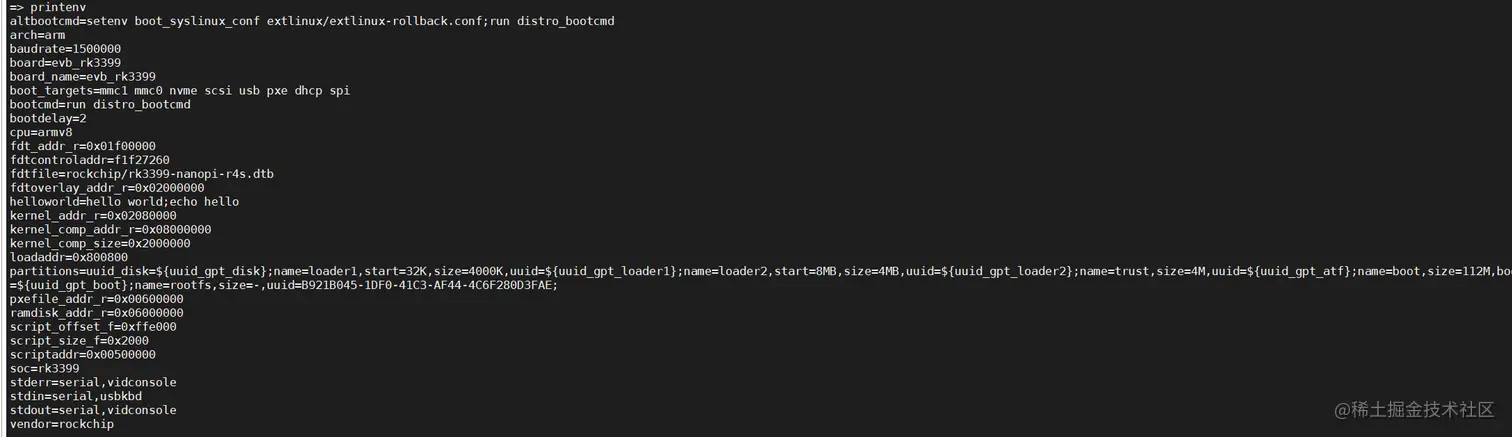The height and width of the screenshot is (437, 1512).
Task: Click the arch=arm line
Action: 37,35
